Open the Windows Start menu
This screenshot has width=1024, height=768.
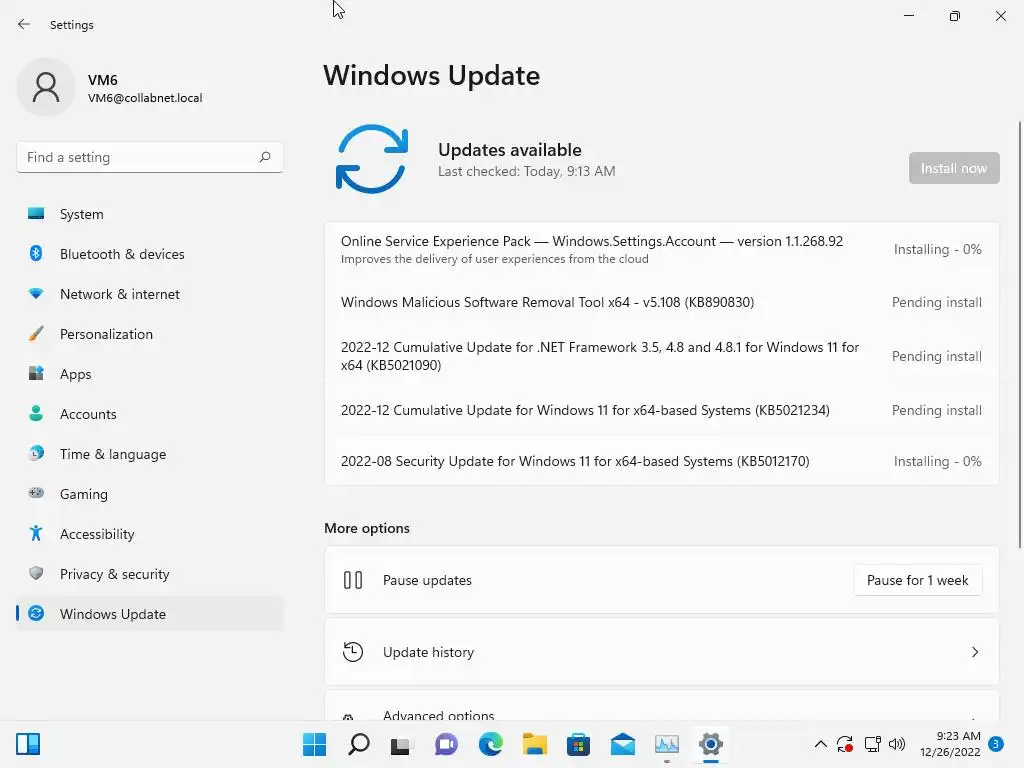[x=314, y=744]
